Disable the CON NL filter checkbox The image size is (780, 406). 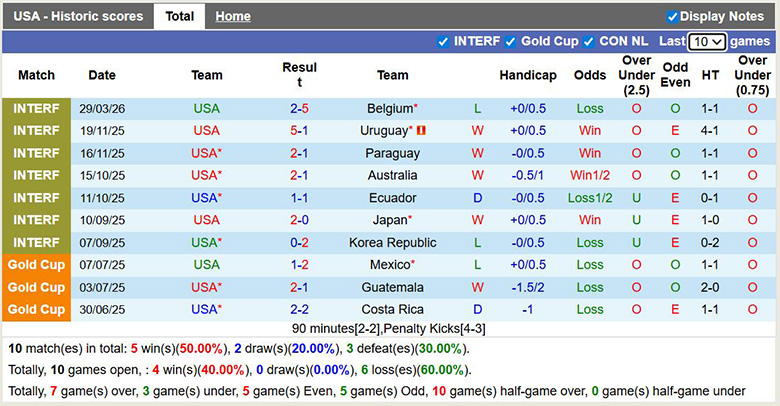tap(588, 42)
